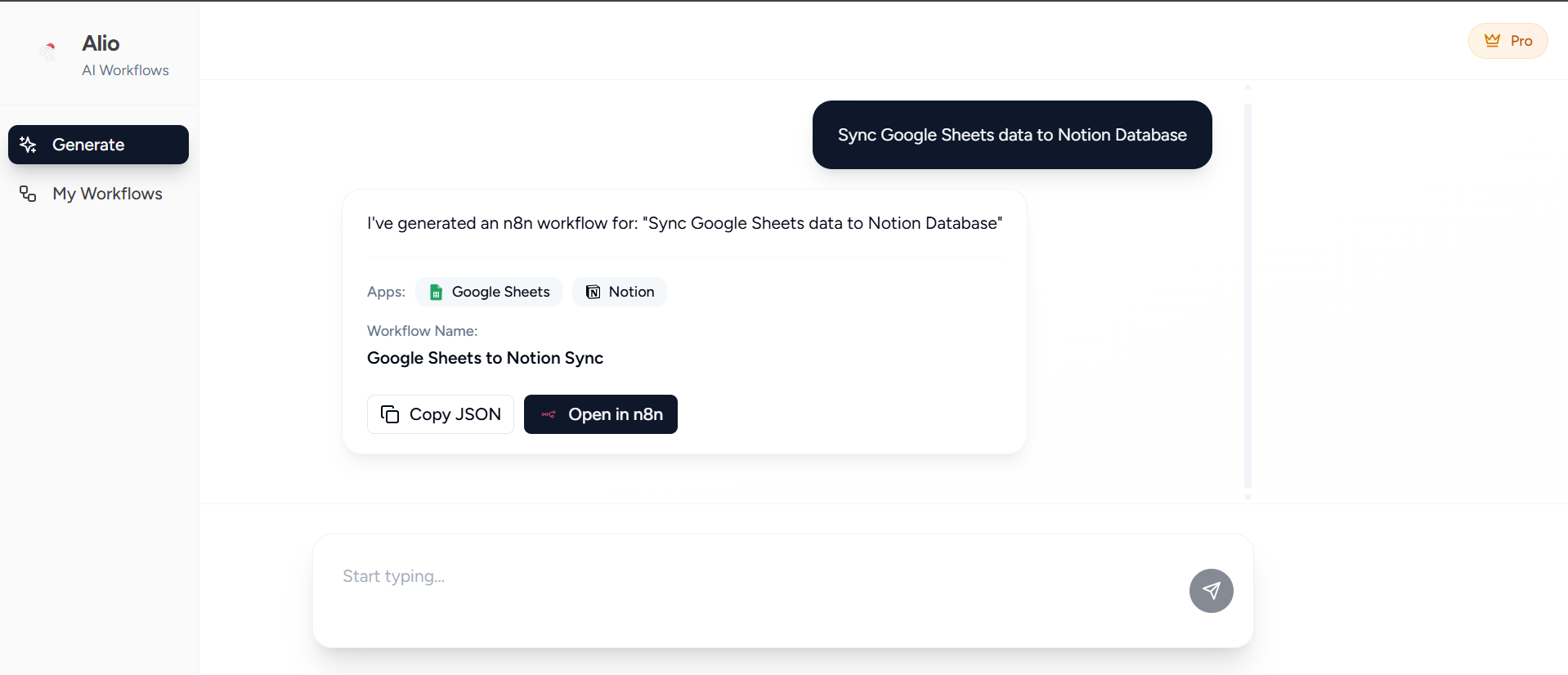Viewport: 1568px width, 675px height.
Task: Open My Workflows in sidebar
Action: (x=98, y=194)
